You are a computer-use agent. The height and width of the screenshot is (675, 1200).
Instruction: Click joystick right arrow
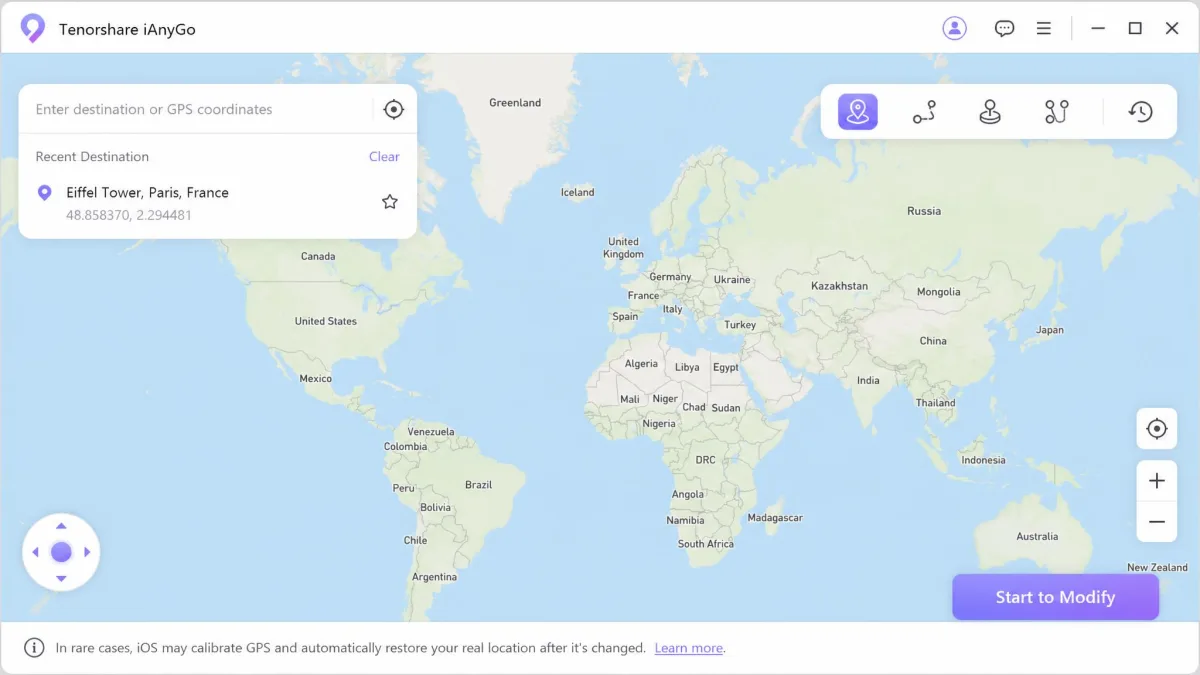87,552
